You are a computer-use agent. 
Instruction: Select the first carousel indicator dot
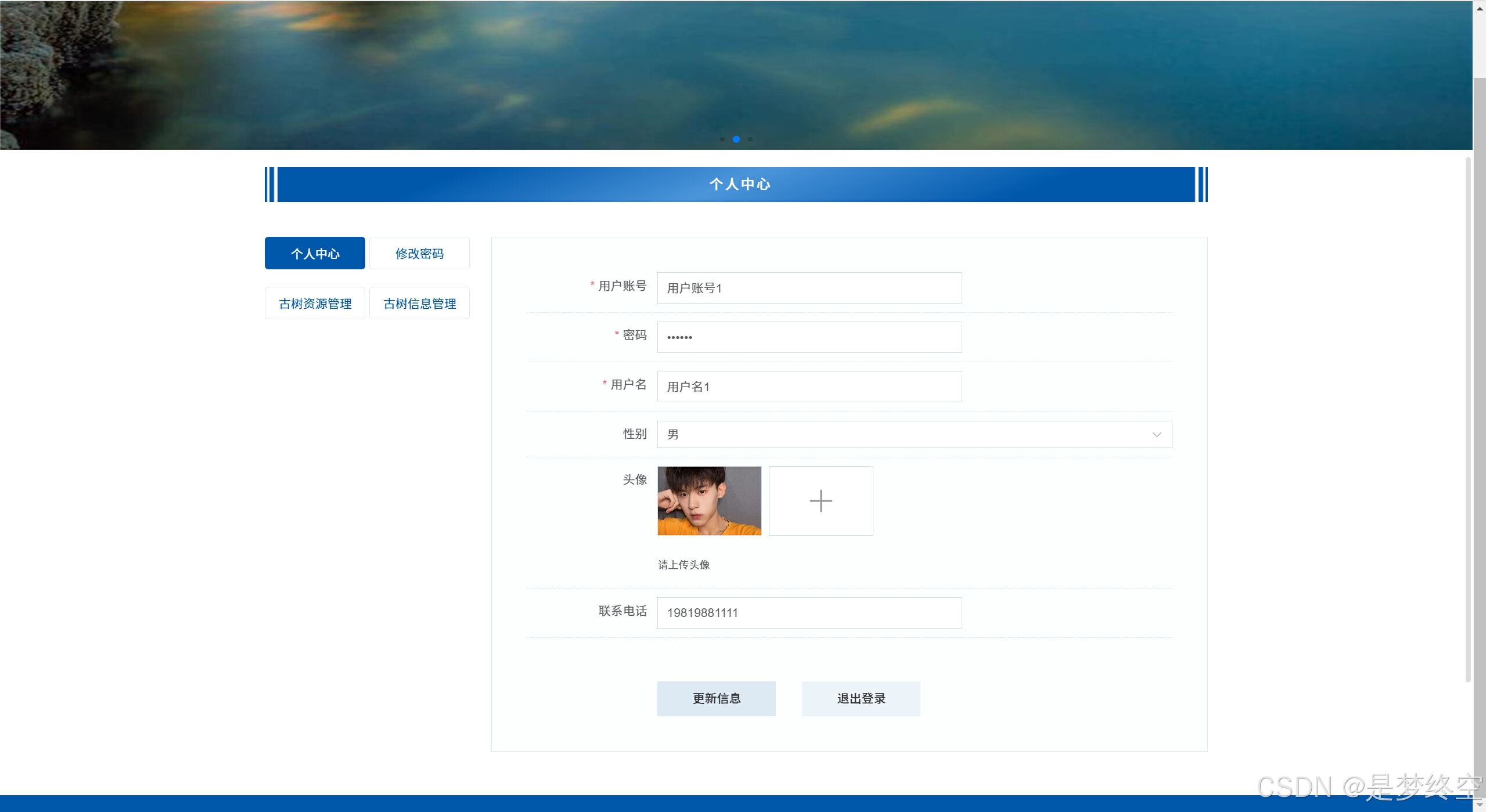coord(722,139)
